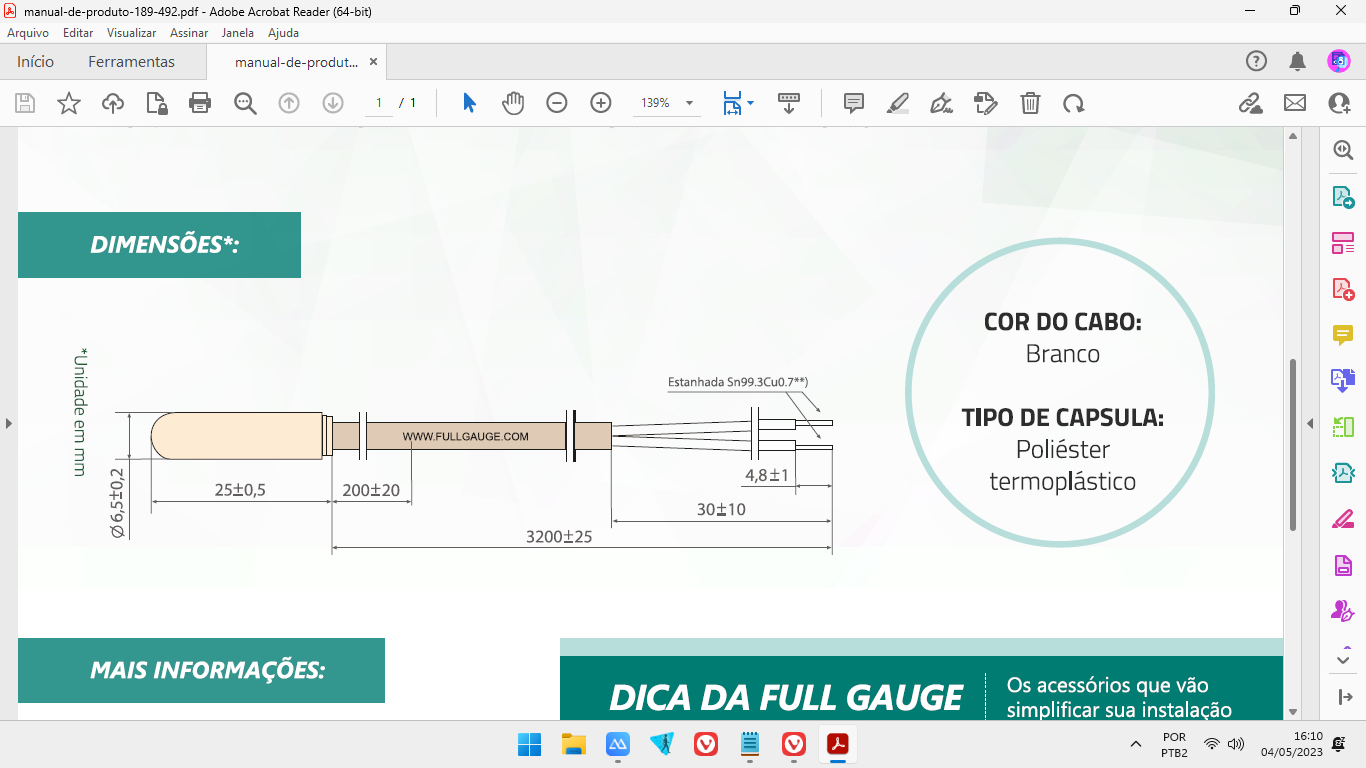The height and width of the screenshot is (768, 1366).
Task: Click the vertical scrollbar thumb
Action: click(x=1293, y=445)
